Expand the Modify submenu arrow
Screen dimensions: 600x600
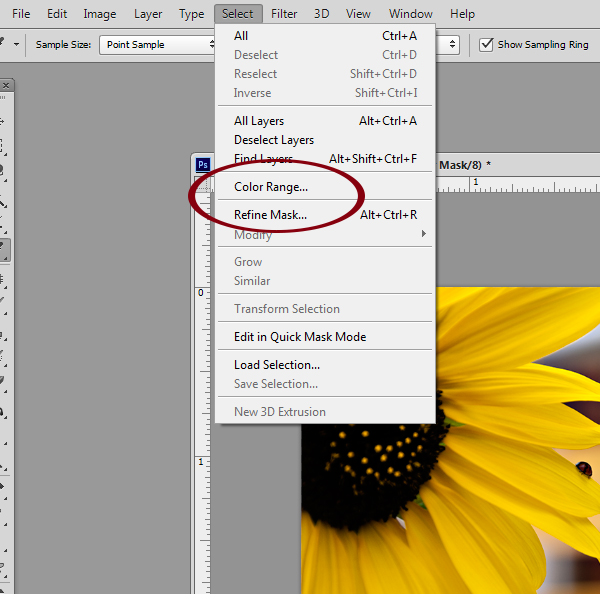pyautogui.click(x=423, y=234)
